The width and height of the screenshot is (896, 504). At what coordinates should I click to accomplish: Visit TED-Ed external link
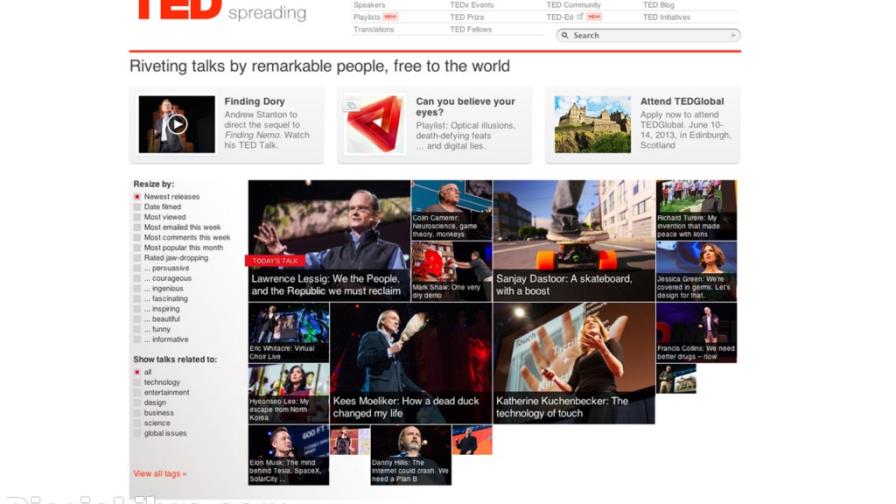tap(559, 17)
